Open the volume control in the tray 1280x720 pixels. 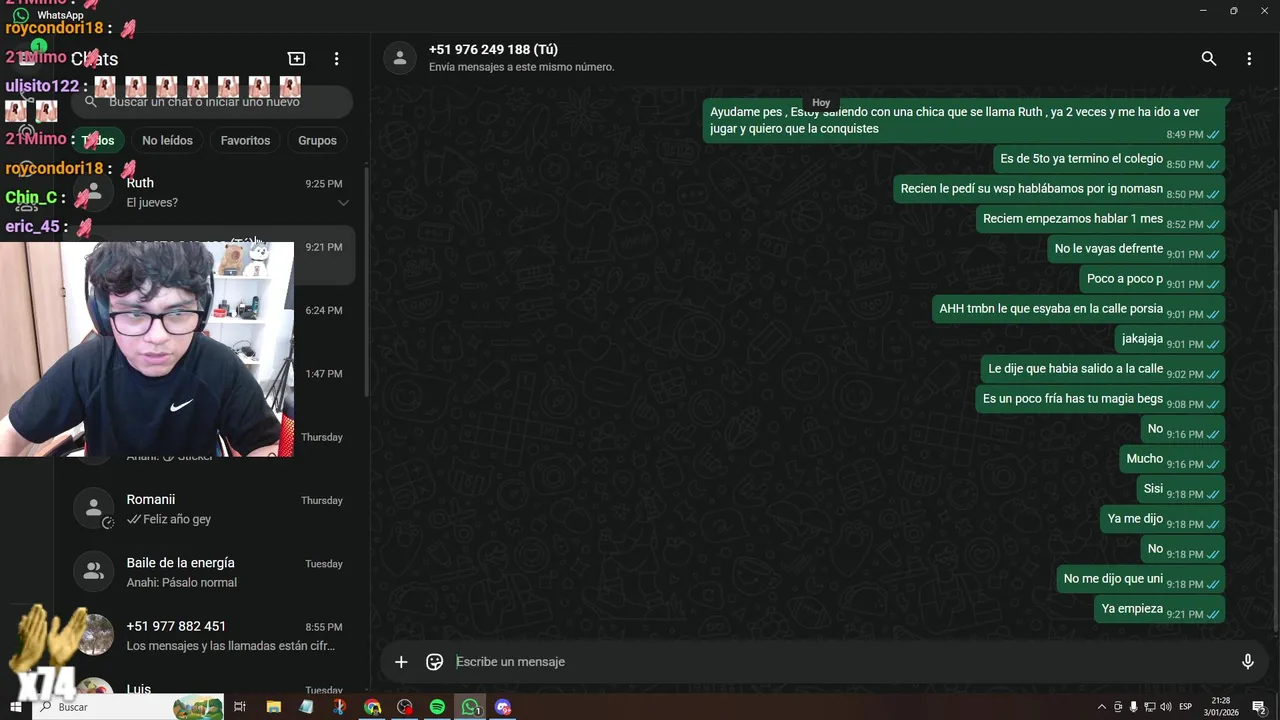(1165, 707)
